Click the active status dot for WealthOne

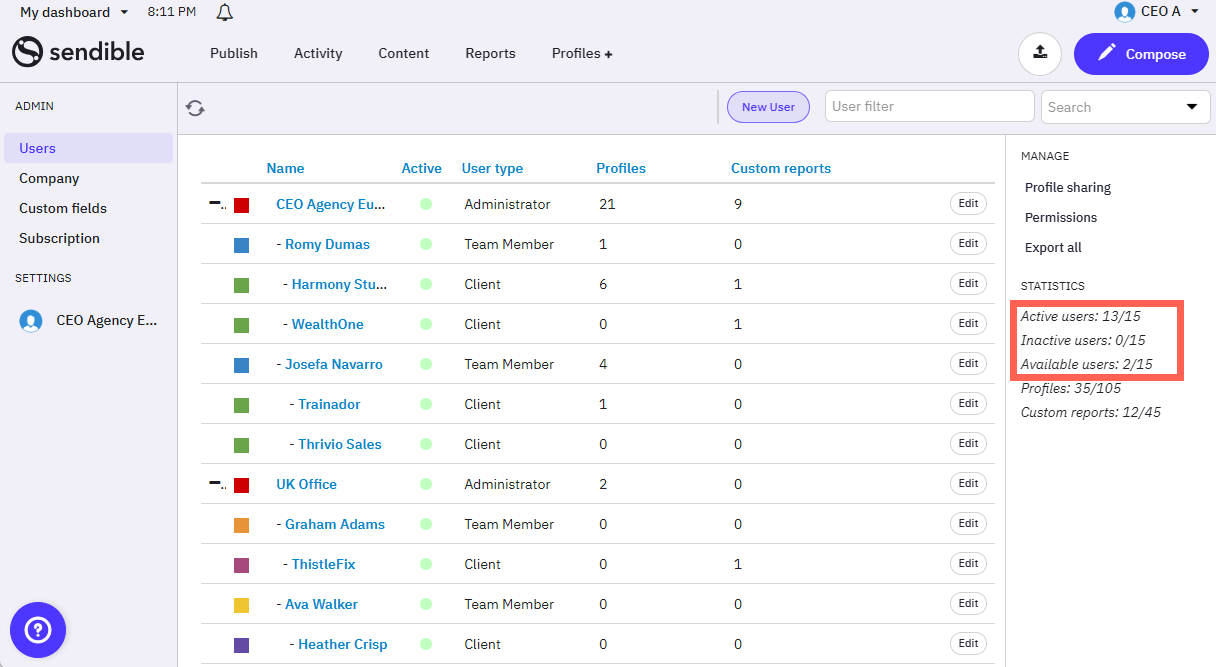(x=426, y=324)
